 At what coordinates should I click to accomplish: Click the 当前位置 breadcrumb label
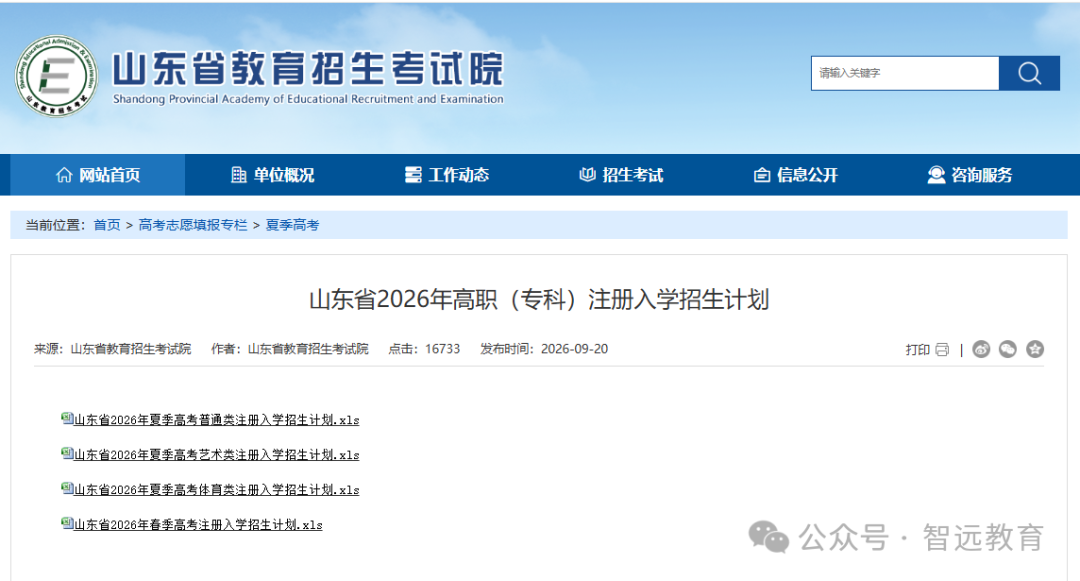pyautogui.click(x=55, y=225)
